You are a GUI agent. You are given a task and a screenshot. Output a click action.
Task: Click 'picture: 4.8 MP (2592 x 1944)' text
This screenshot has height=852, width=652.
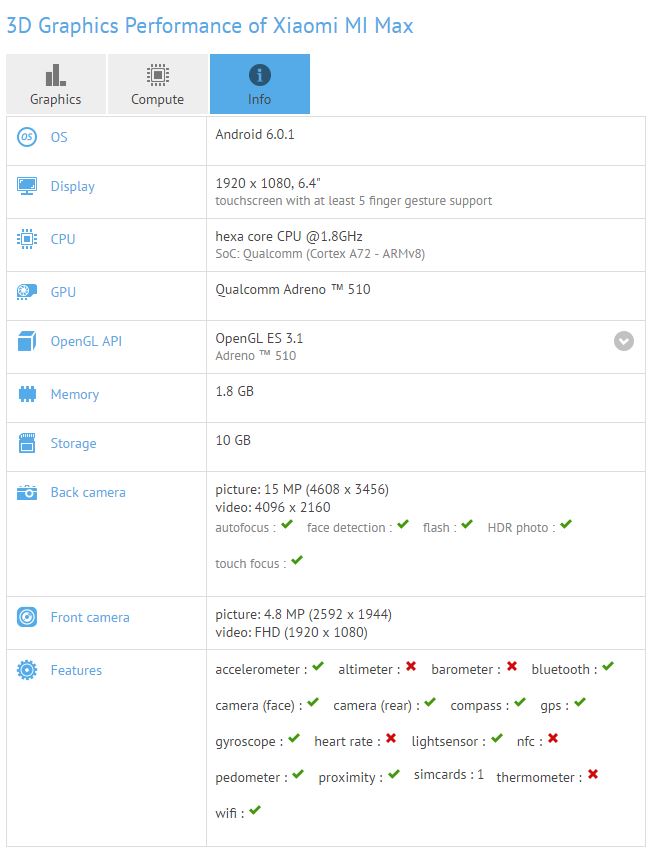(x=304, y=615)
